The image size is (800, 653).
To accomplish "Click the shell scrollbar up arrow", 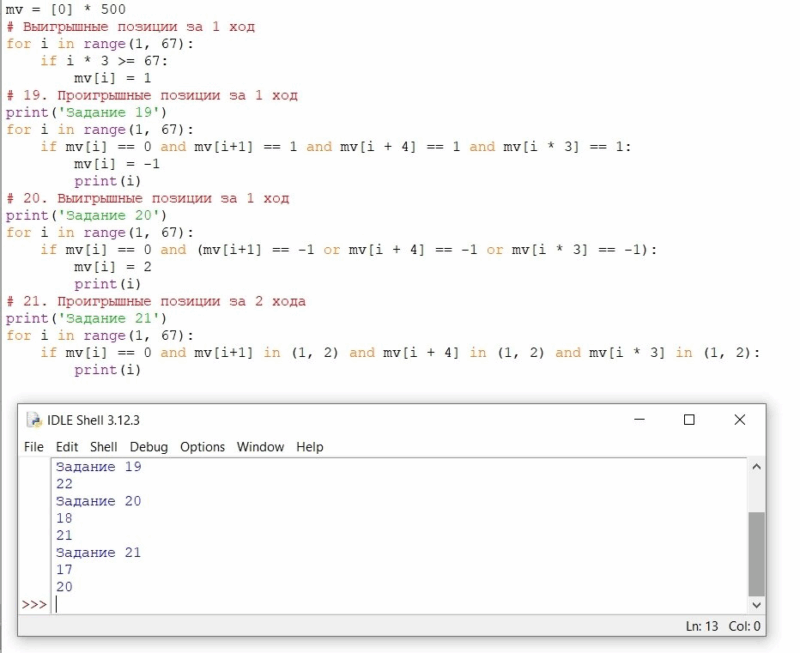I will coord(757,467).
